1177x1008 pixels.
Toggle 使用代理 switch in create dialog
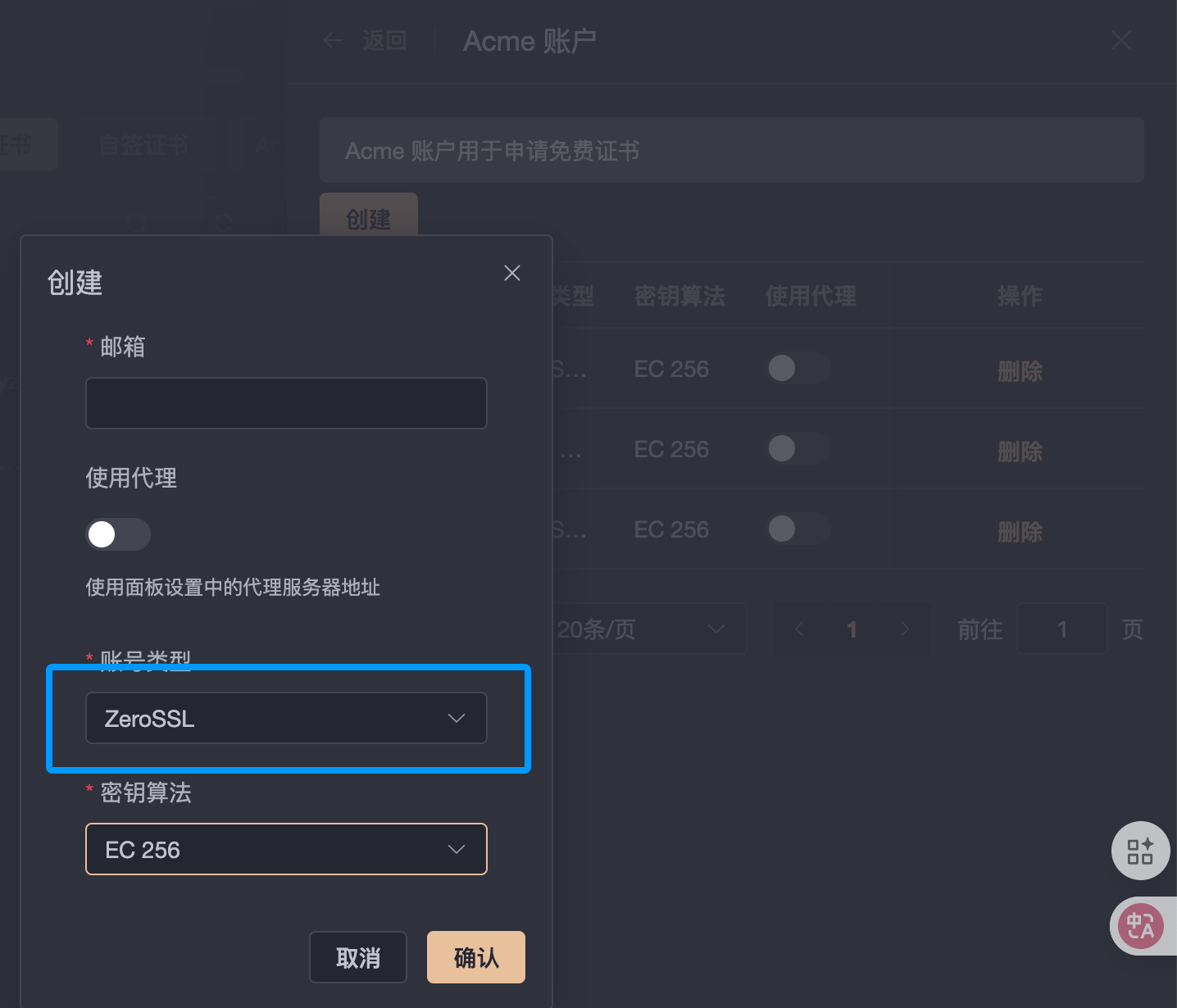pyautogui.click(x=118, y=534)
